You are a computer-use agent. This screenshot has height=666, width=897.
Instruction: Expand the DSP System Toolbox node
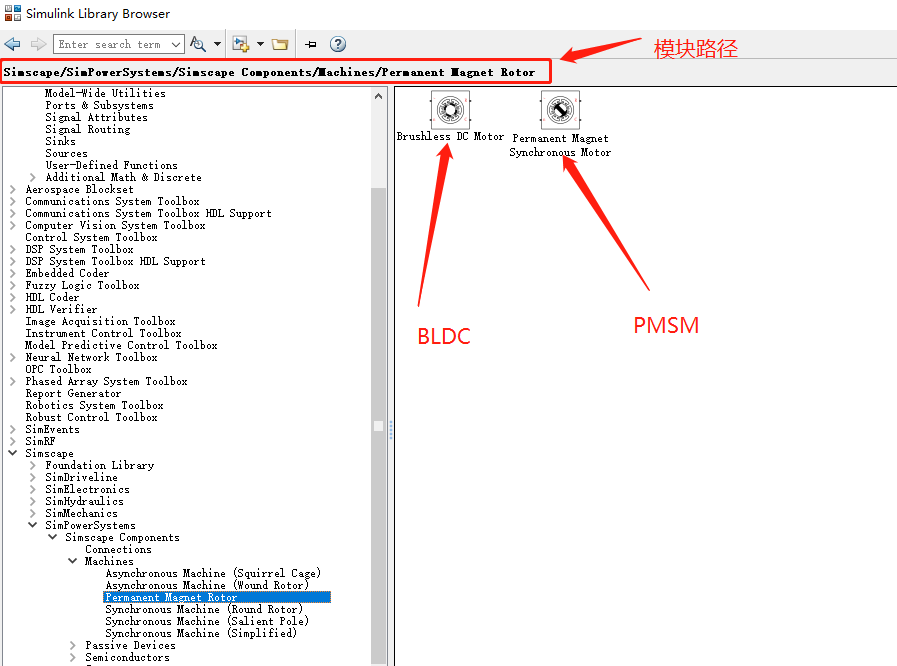point(13,249)
